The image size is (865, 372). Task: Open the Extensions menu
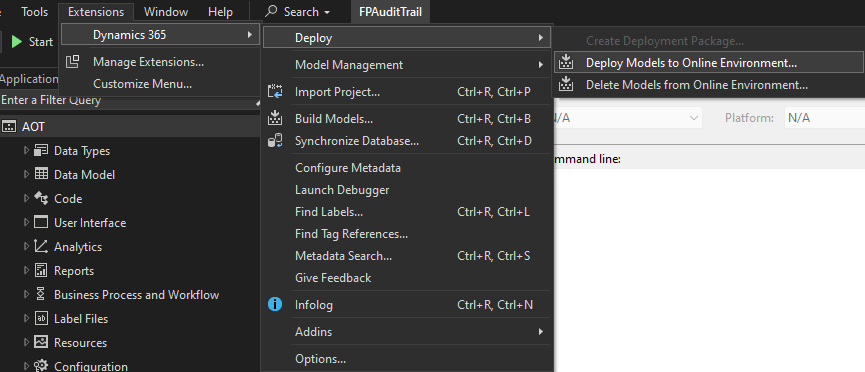[x=96, y=12]
